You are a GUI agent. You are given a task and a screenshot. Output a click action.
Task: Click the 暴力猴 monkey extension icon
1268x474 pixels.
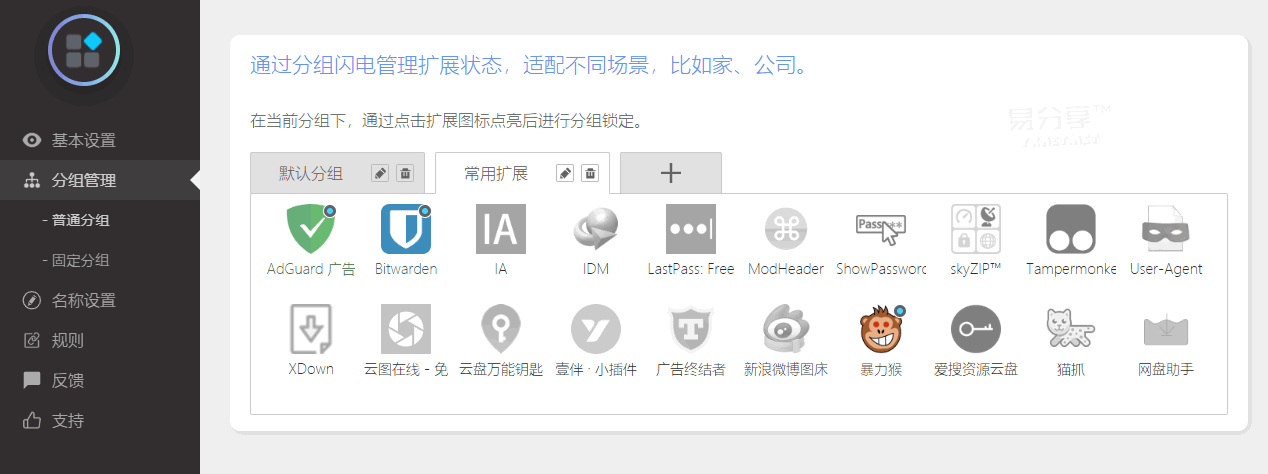[x=881, y=329]
